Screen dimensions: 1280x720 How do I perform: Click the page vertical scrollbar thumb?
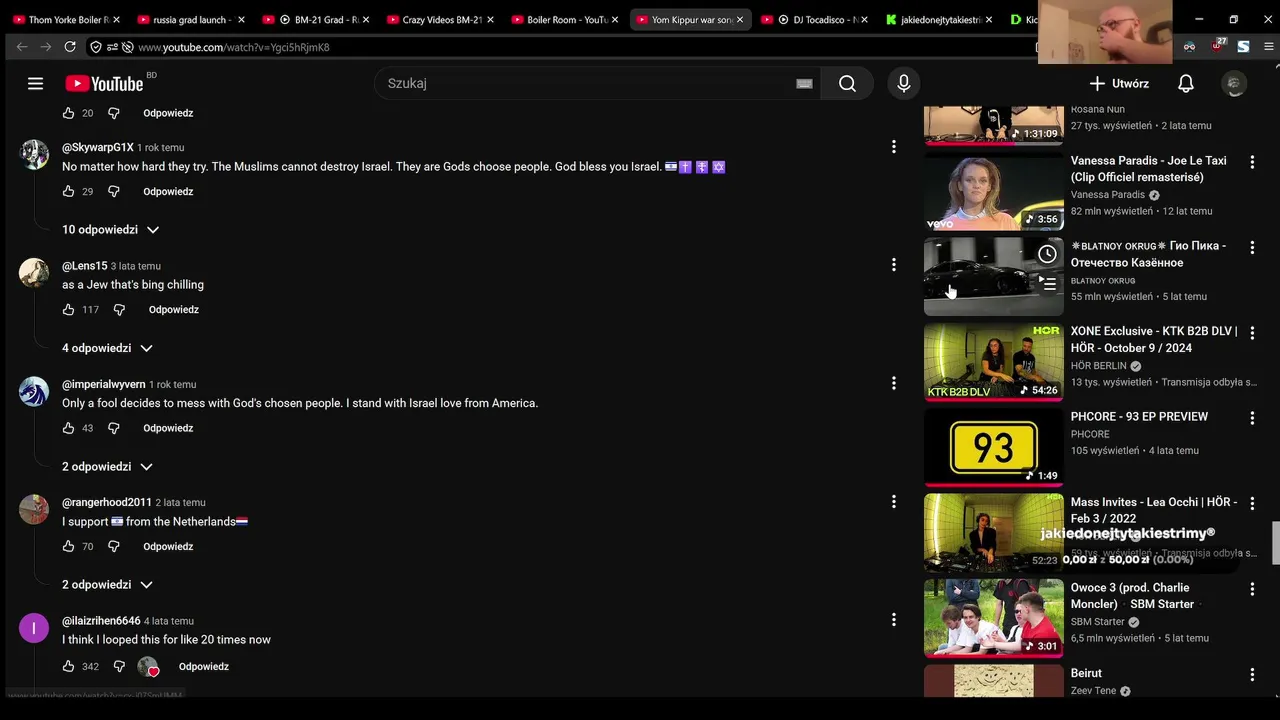tap(1275, 543)
